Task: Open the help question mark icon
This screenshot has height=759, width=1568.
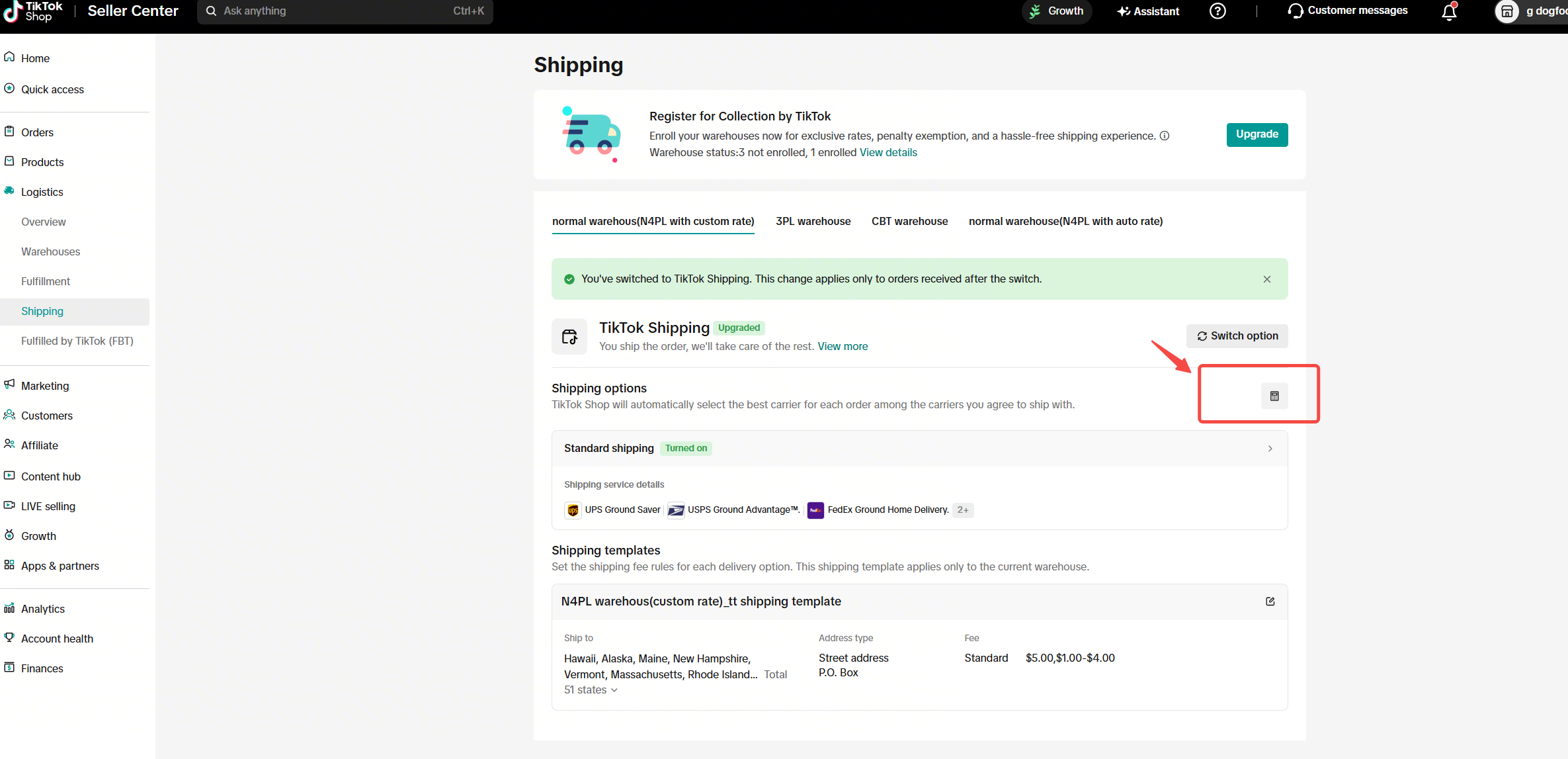Action: (1217, 11)
